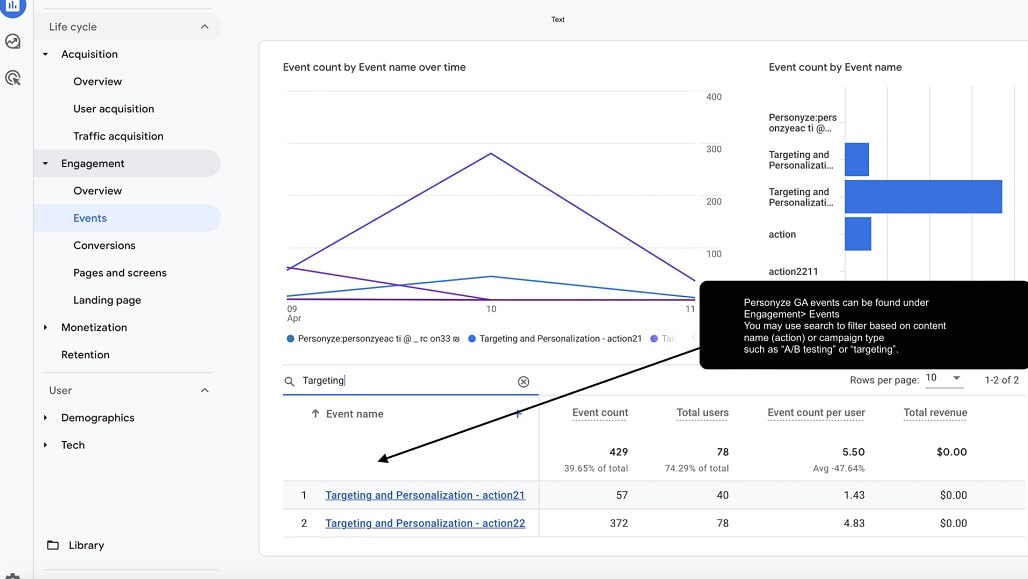Collapse the User section chevron
Image resolution: width=1028 pixels, height=579 pixels.
[x=205, y=390]
